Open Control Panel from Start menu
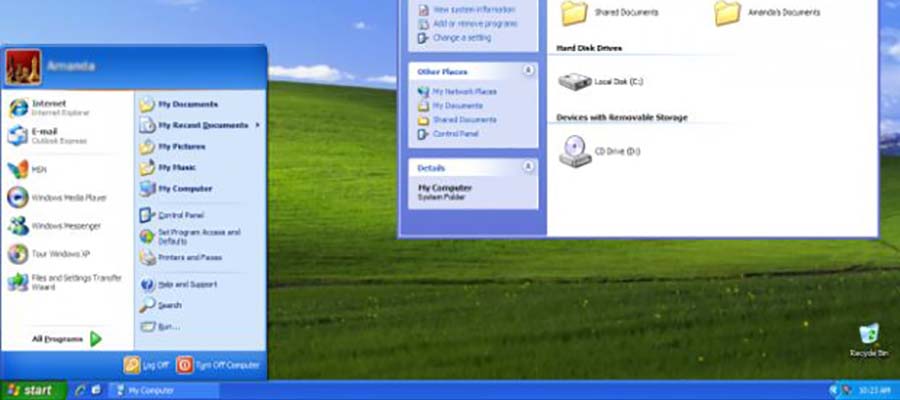Screen dimensions: 900x400 click(200, 215)
